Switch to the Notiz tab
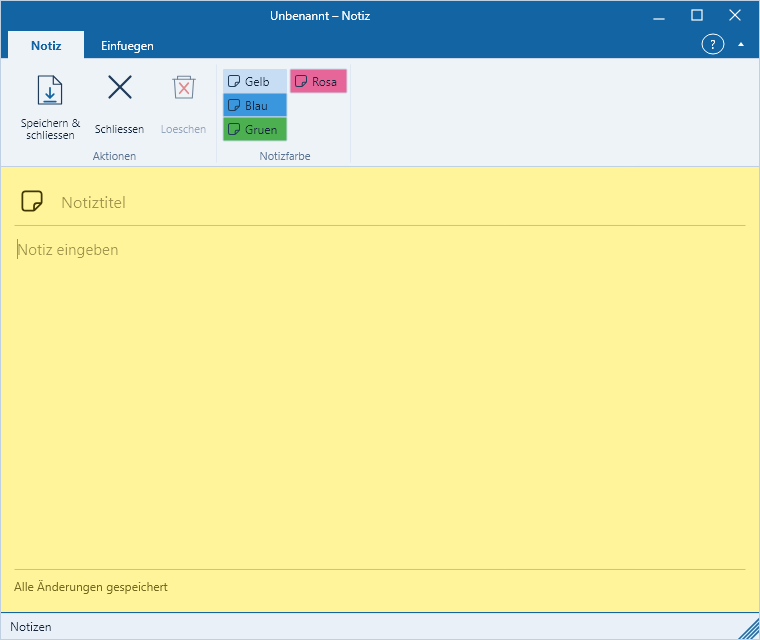Viewport: 760px width, 640px height. [46, 46]
